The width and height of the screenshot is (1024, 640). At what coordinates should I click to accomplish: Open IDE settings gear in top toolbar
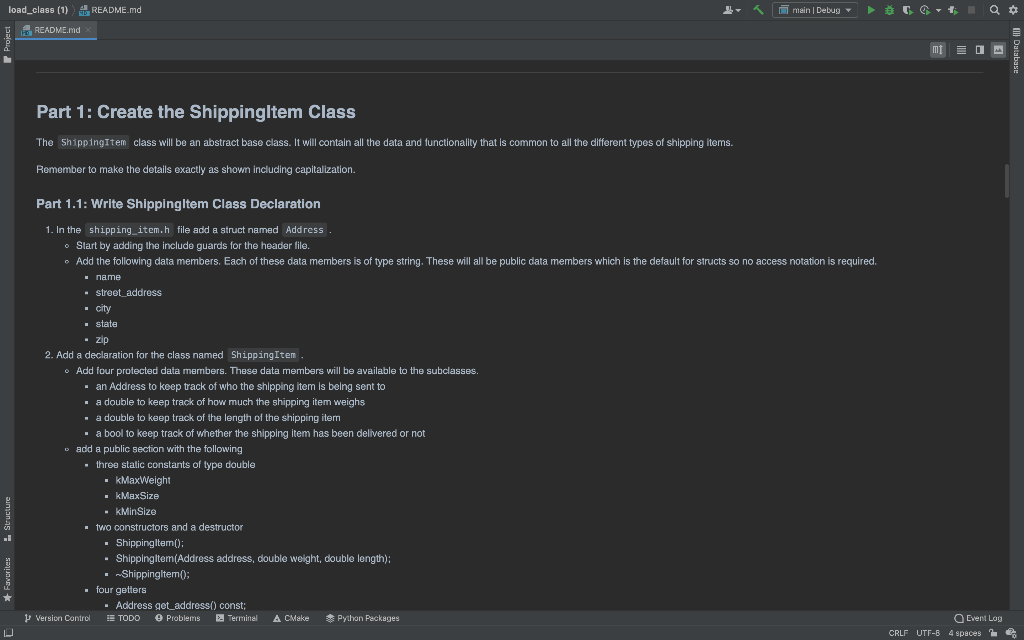pyautogui.click(x=1013, y=10)
